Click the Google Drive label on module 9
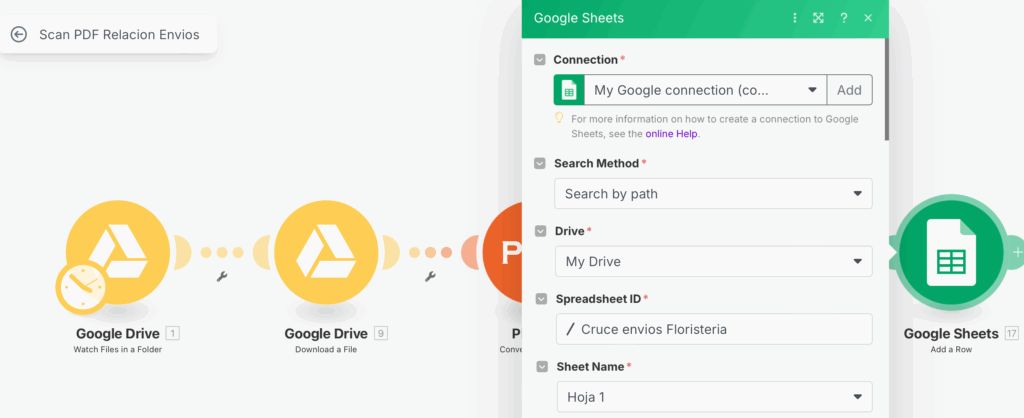 pyautogui.click(x=326, y=334)
